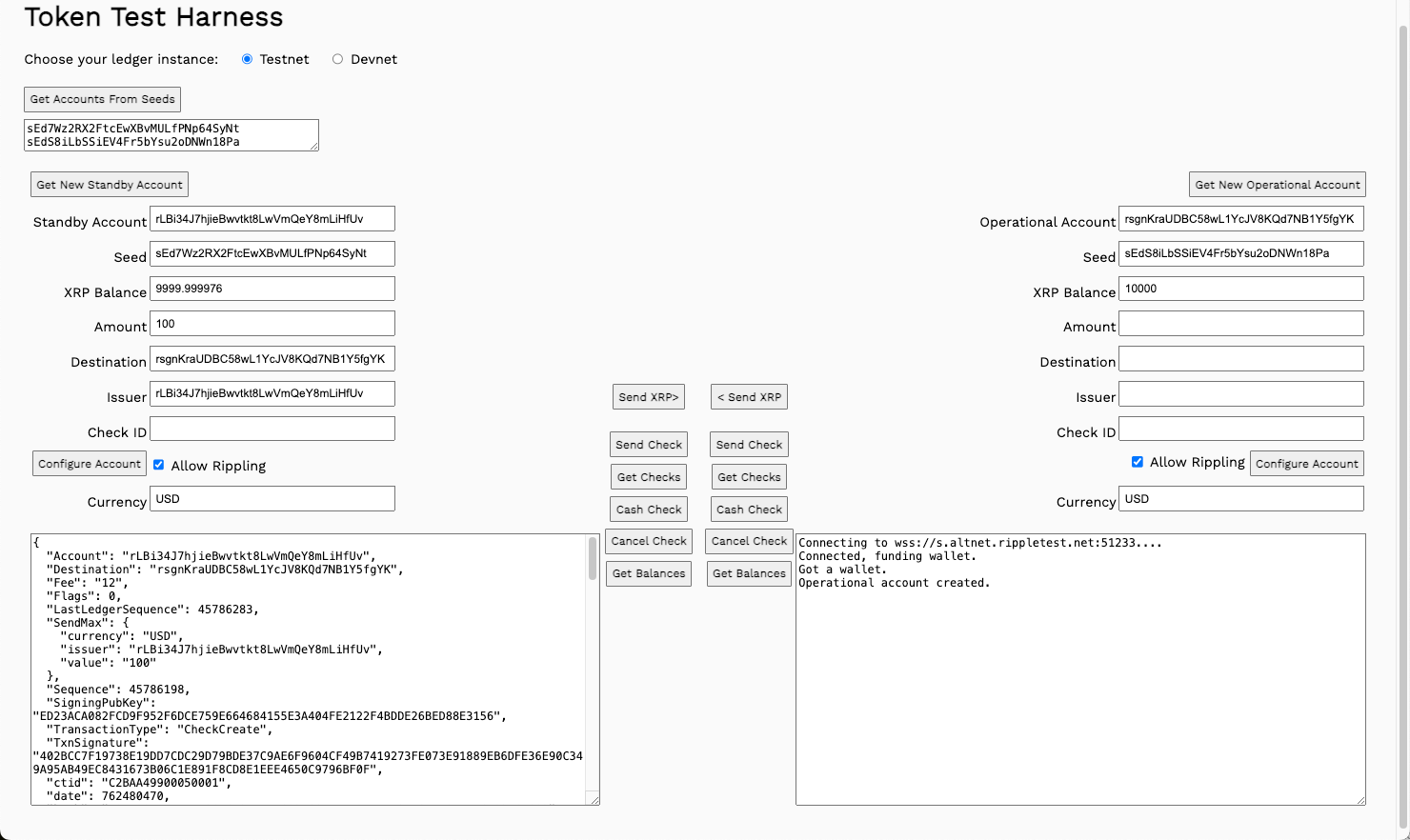The image size is (1410, 840).
Task: Toggle Operational account Allow Rippling checkbox
Action: (1137, 462)
